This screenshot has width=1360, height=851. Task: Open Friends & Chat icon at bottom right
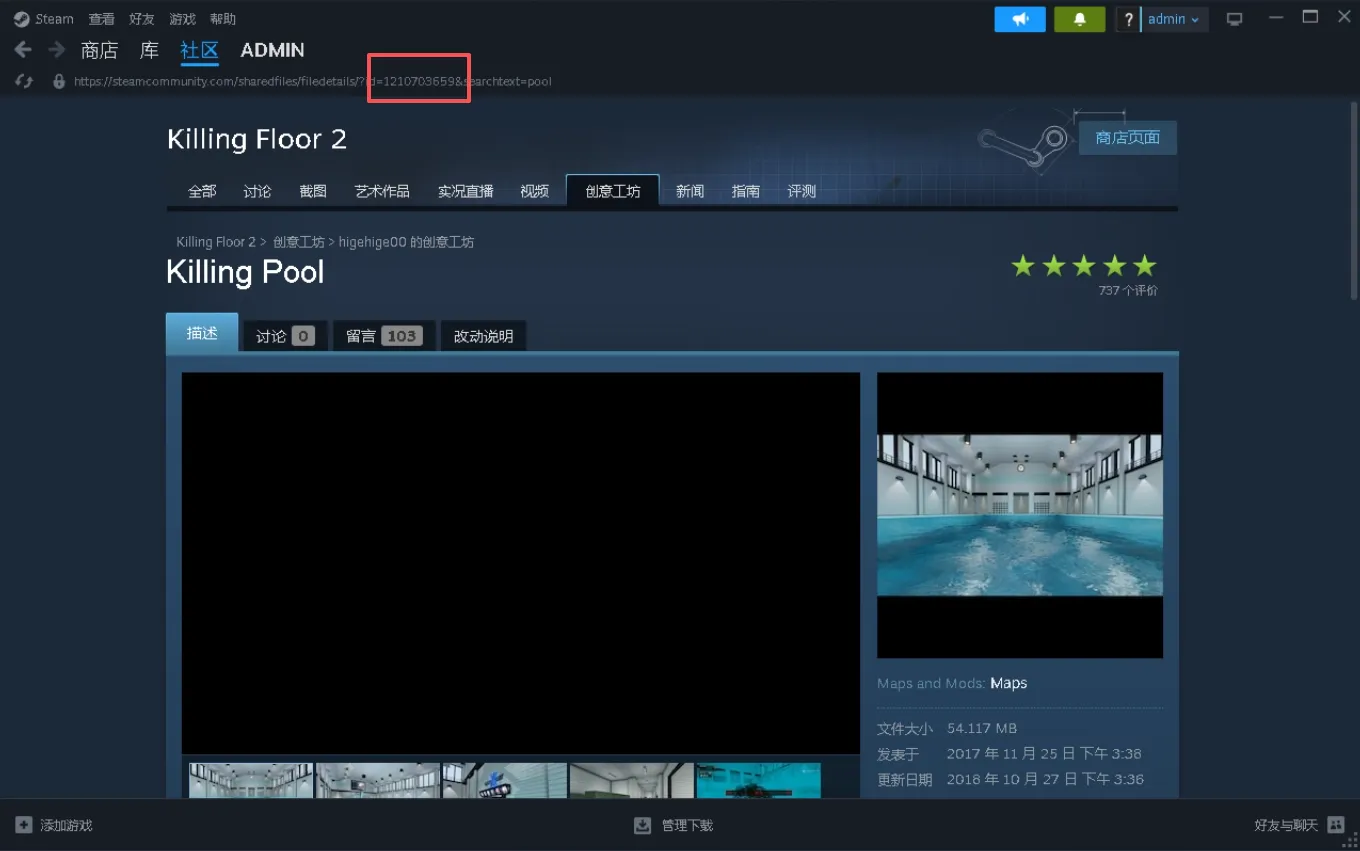tap(1336, 825)
